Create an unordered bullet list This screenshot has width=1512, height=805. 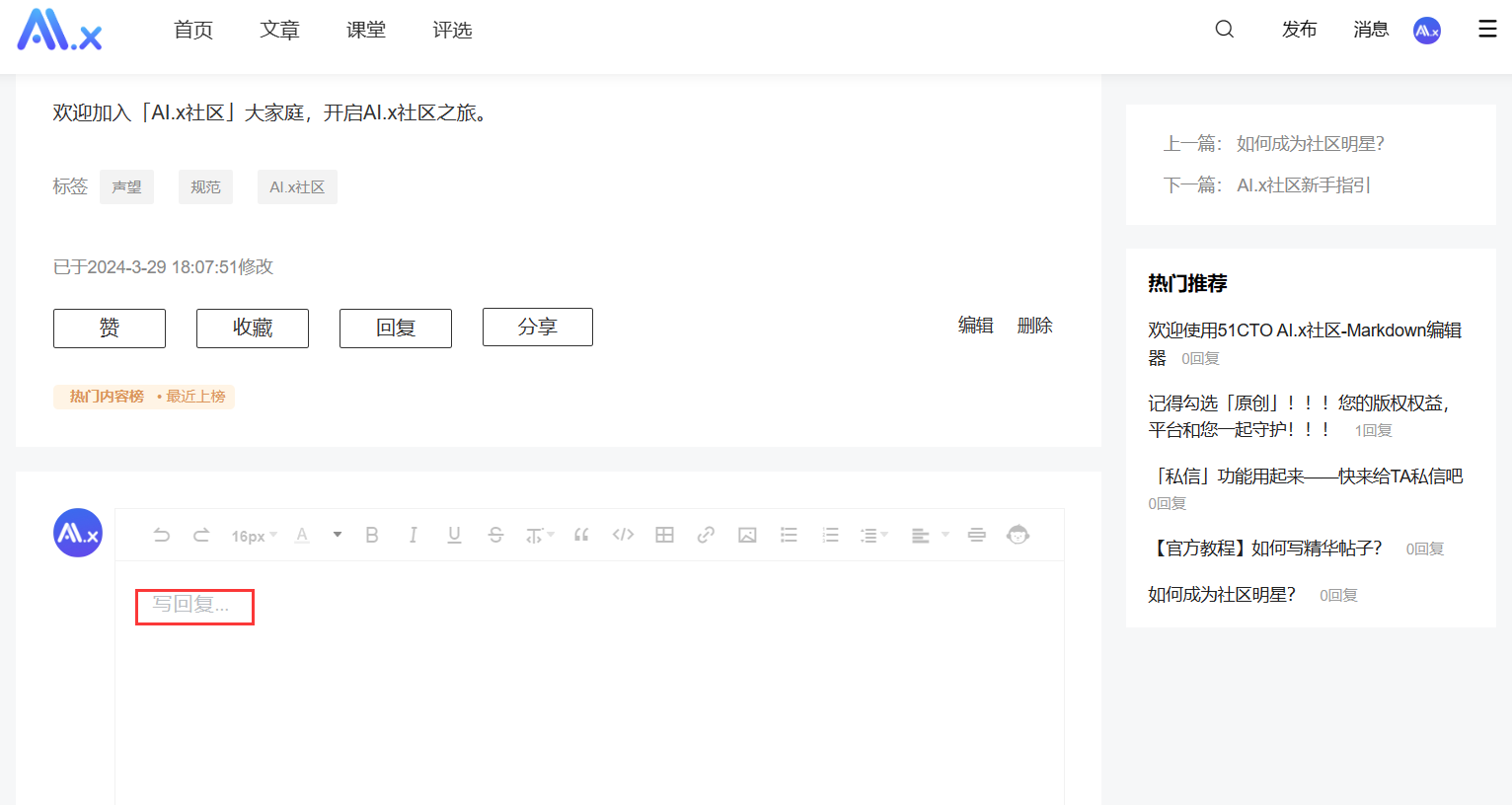coord(789,535)
